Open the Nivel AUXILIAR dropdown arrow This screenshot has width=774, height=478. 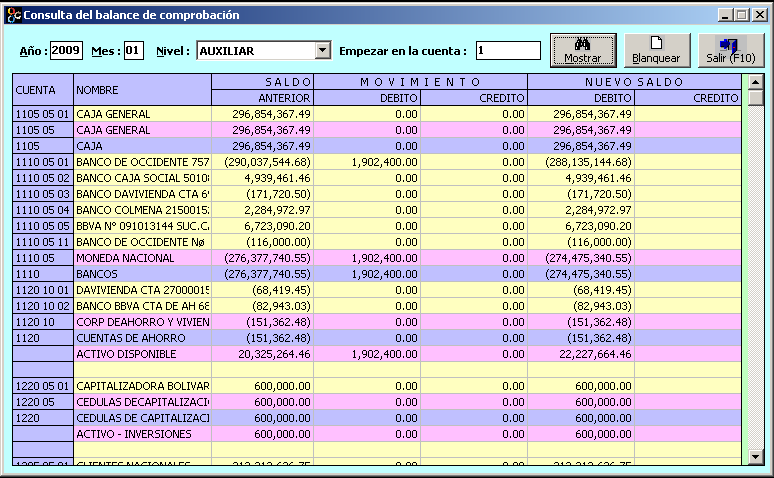(x=323, y=50)
